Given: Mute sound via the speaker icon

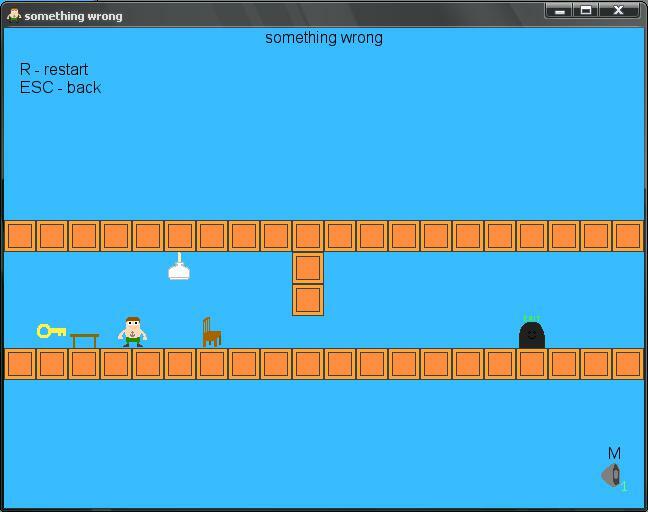Looking at the screenshot, I should (611, 475).
